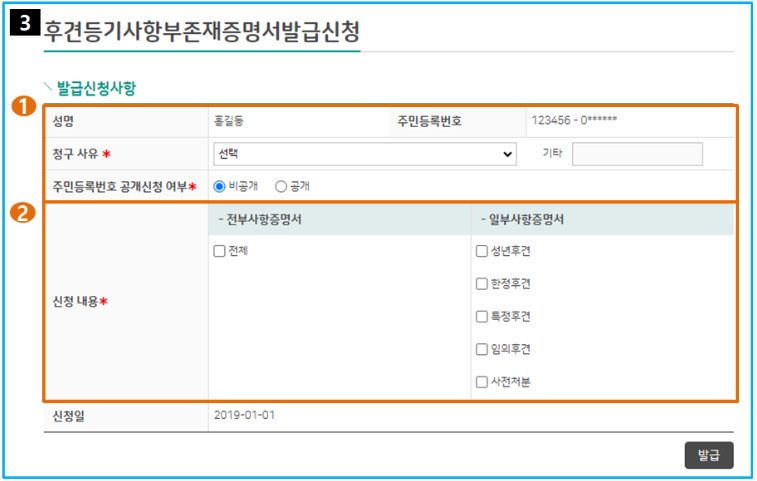This screenshot has width=757, height=481.
Task: Click the 일부사항증명서 column header
Action: coord(522,220)
